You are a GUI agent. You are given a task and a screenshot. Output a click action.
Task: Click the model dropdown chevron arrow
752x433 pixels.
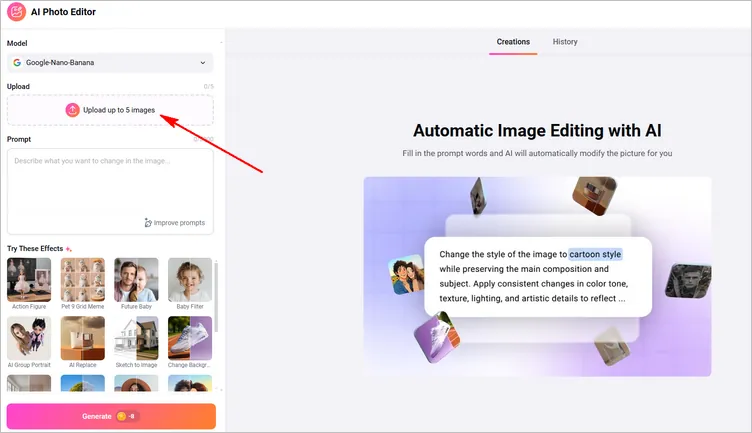point(203,62)
